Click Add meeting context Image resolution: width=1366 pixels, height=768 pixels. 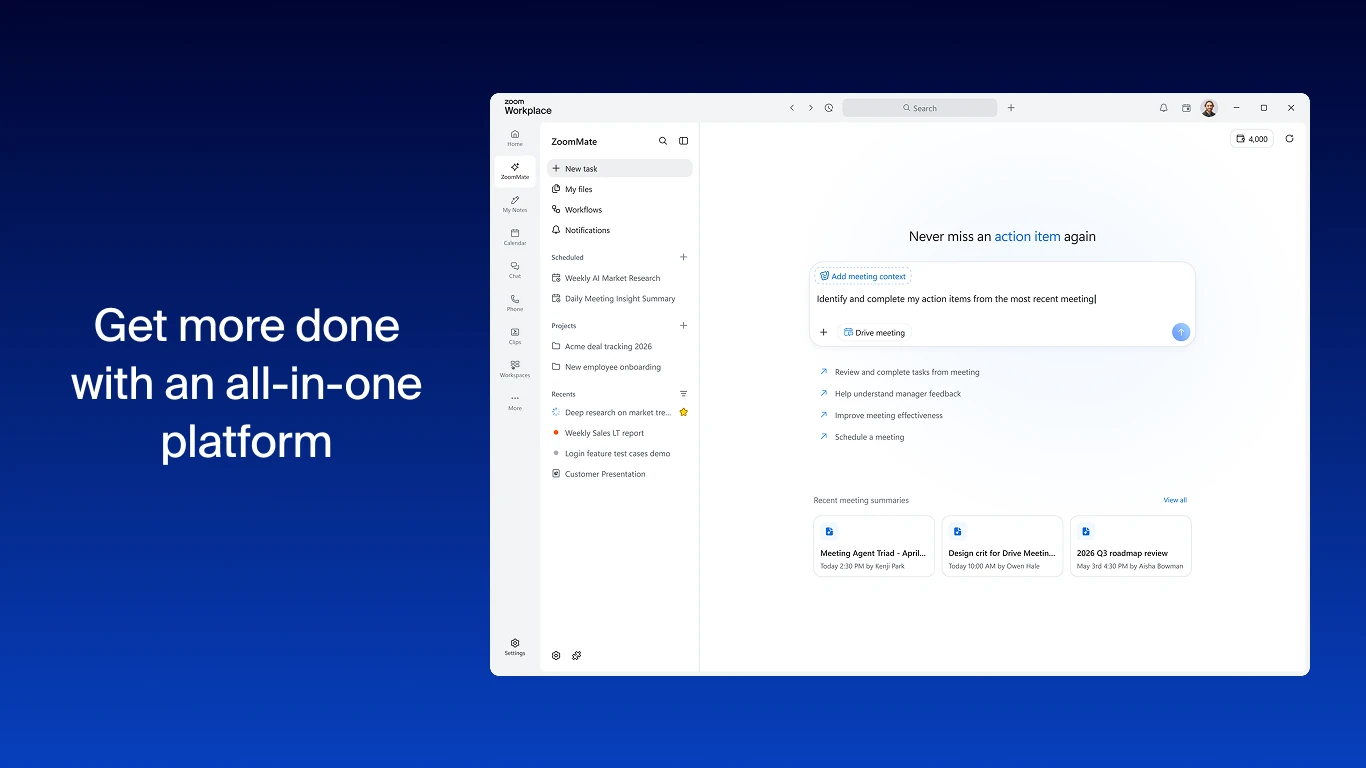[x=863, y=276]
